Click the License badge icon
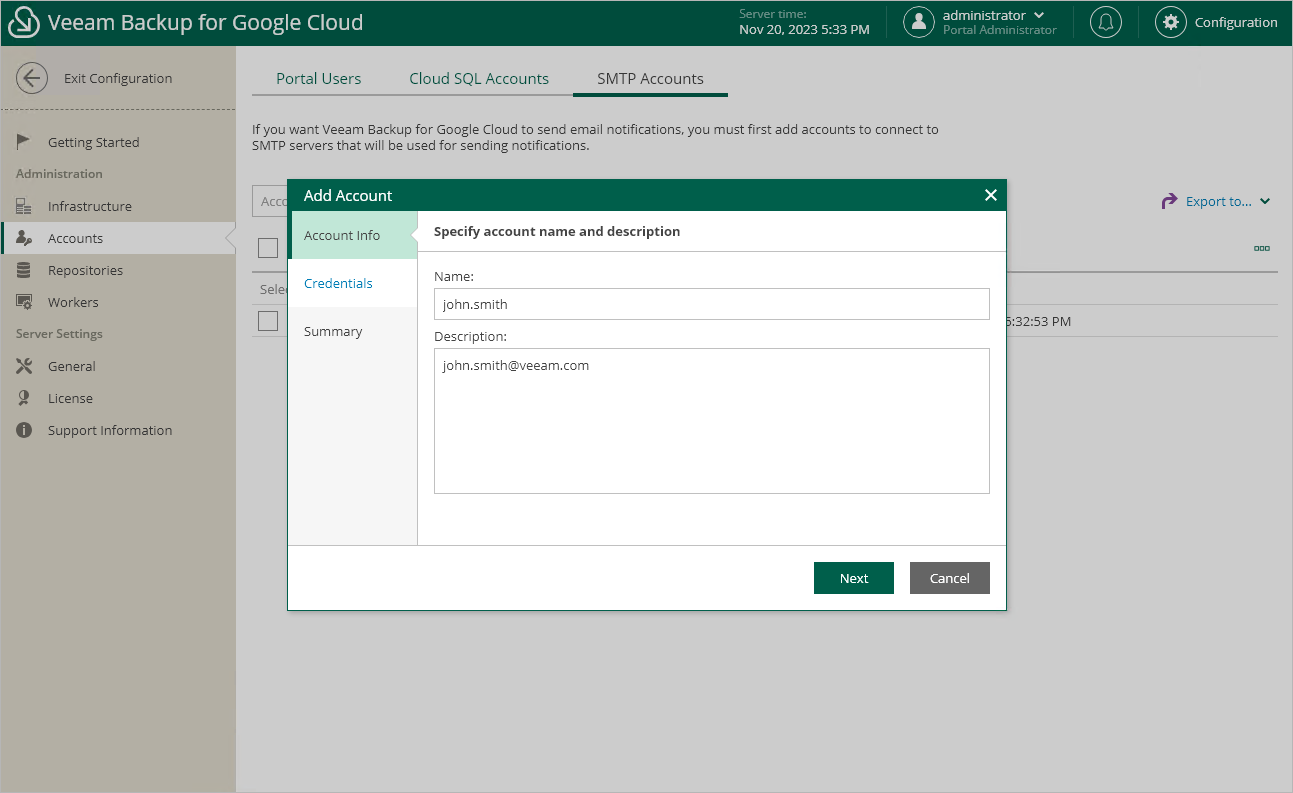 [25, 398]
